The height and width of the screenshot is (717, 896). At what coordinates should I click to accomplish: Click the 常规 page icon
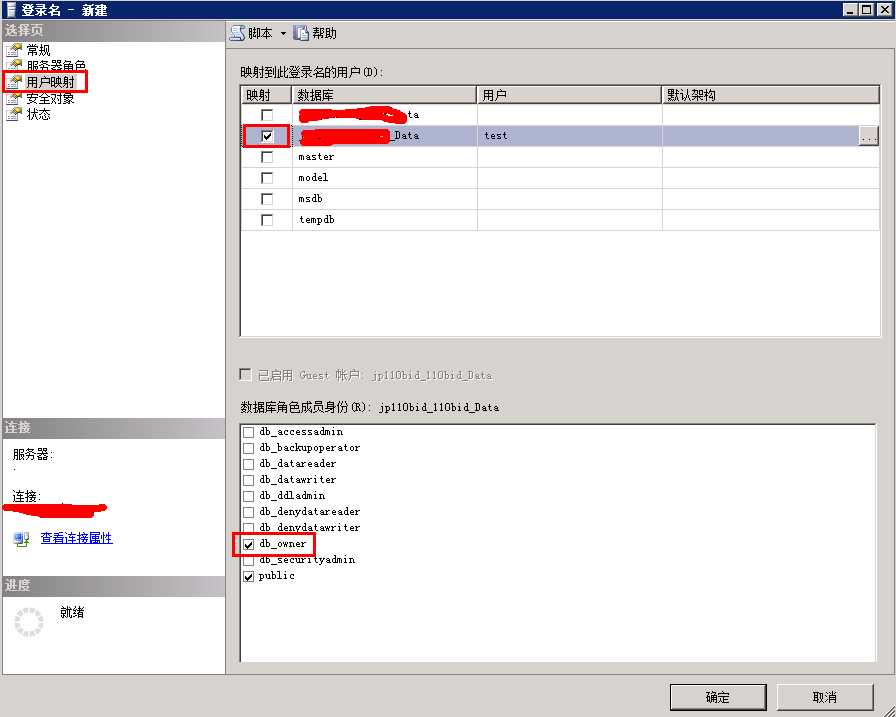(x=14, y=50)
